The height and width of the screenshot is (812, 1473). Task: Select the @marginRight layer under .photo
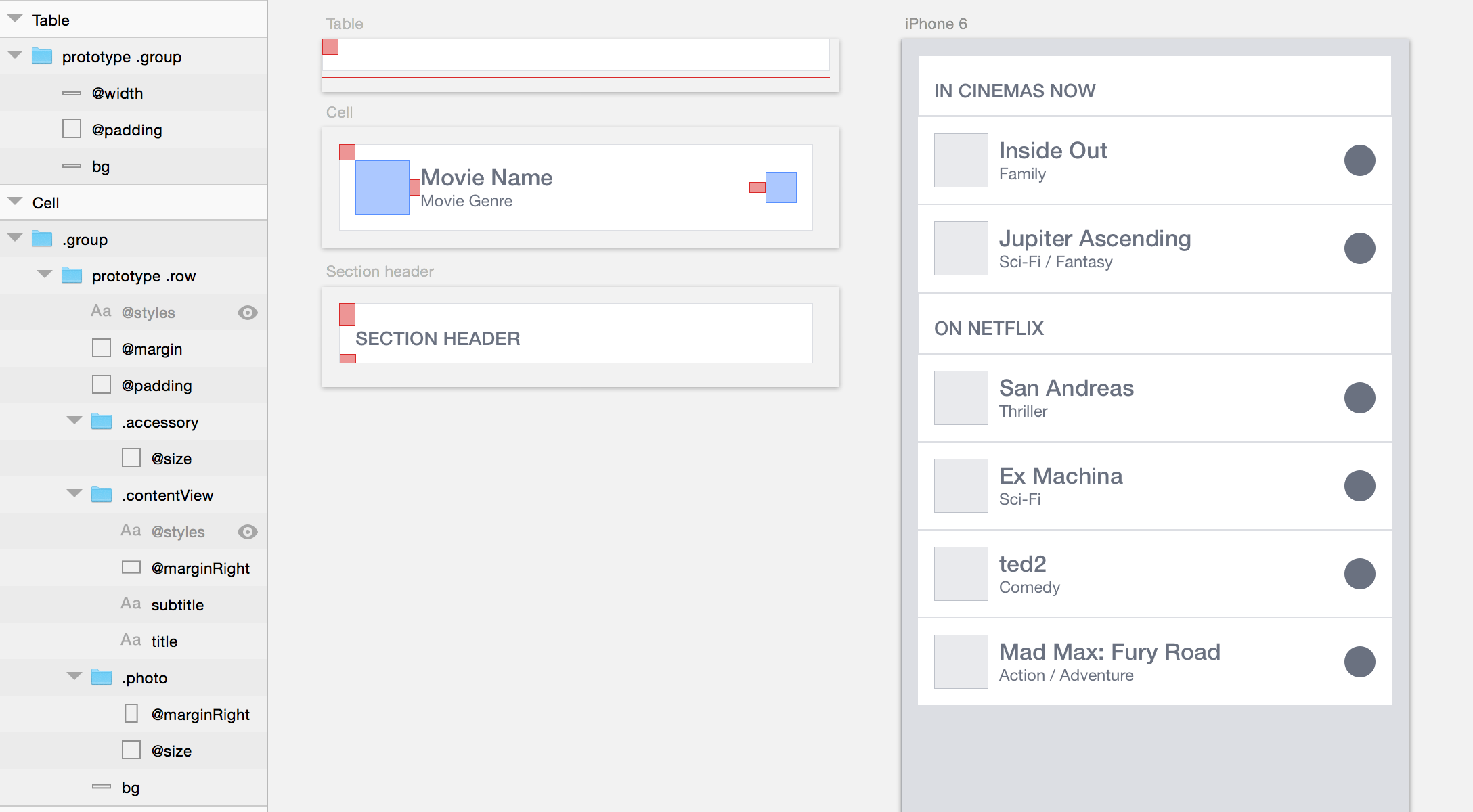tap(200, 714)
